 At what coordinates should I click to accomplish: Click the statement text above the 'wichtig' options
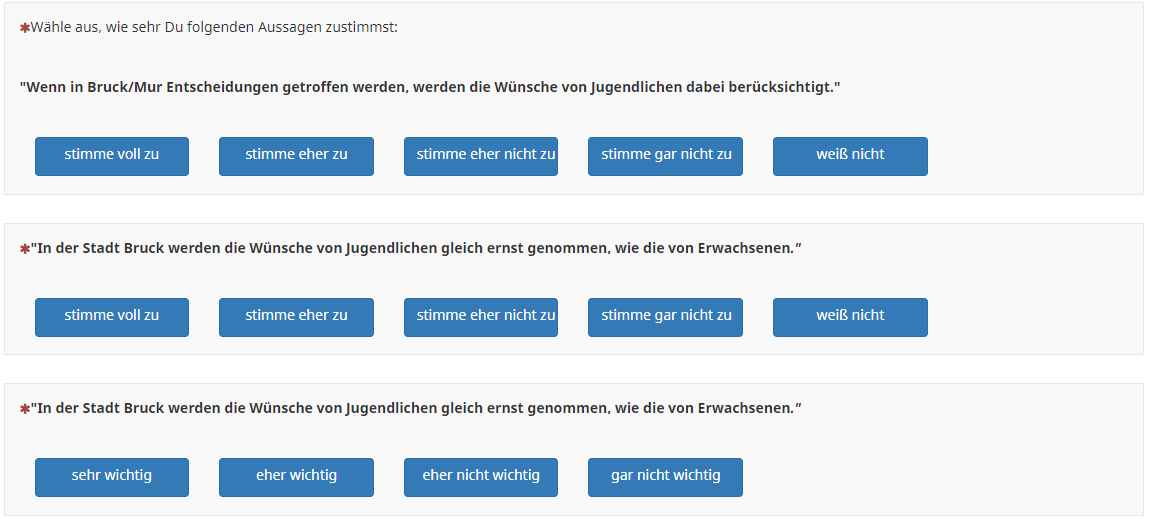point(416,408)
